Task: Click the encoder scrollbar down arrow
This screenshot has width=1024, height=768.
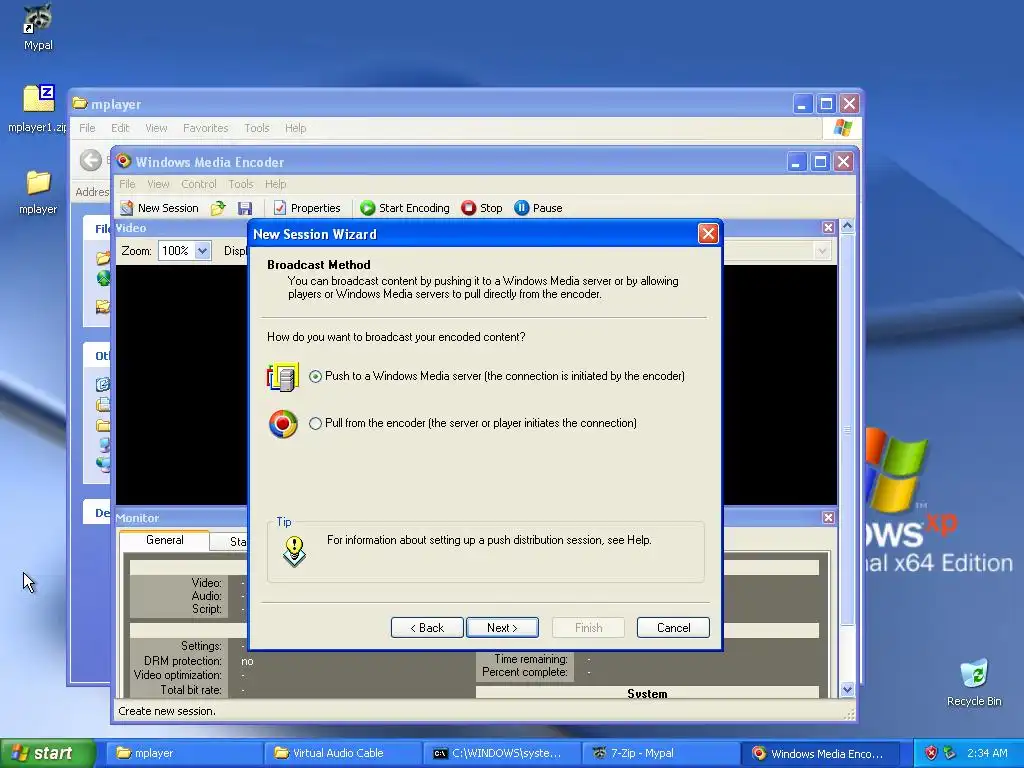Action: [847, 690]
